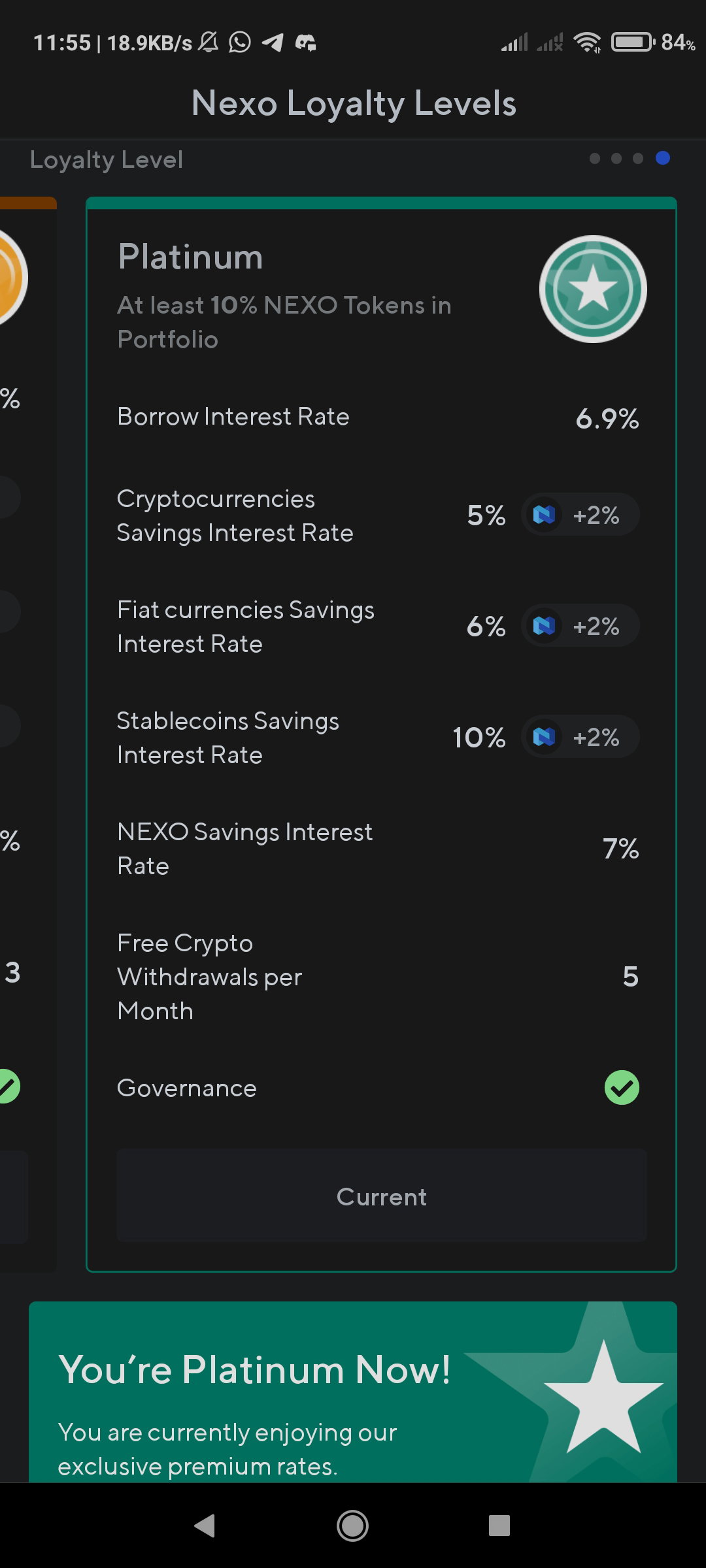Tap the Current button on the Platinum card
The image size is (706, 1568).
382,1196
